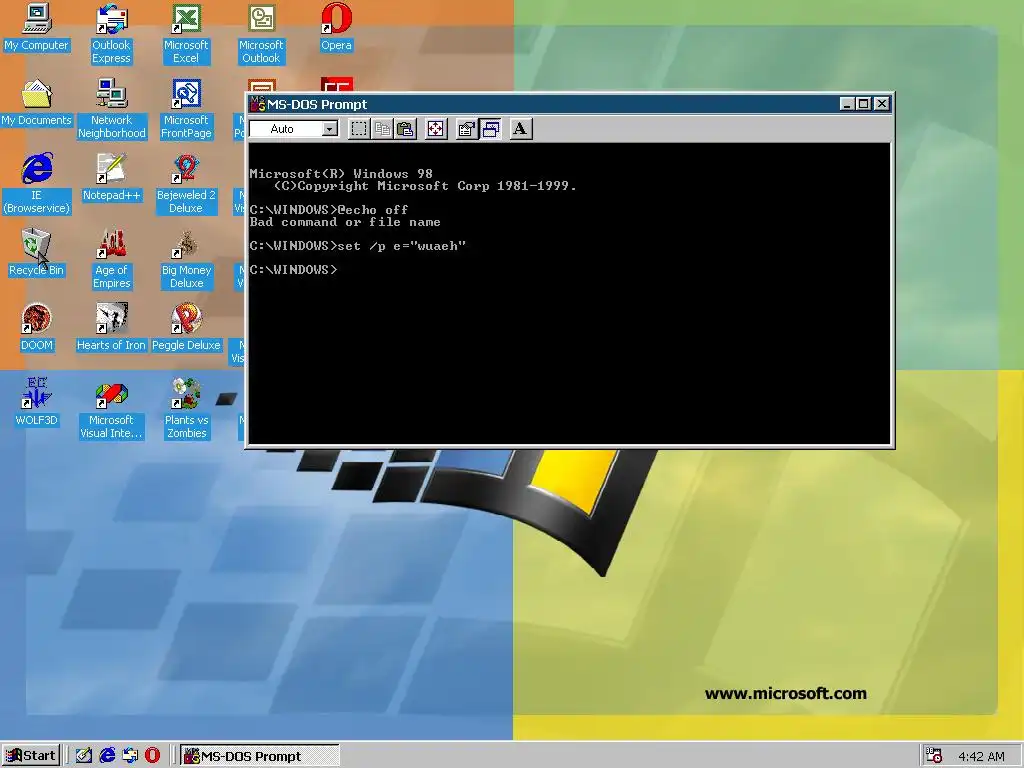Select the IE (Browservice) icon
Screen dimensions: 1024x768
pyautogui.click(x=36, y=184)
